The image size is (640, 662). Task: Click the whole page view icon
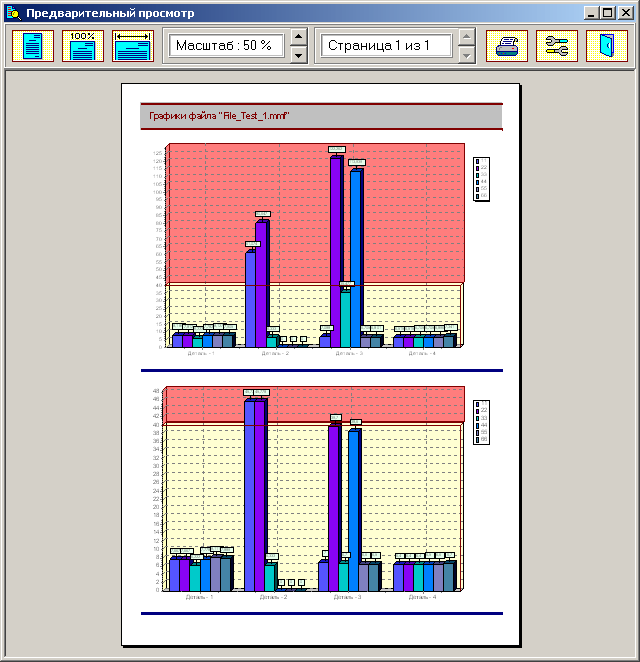coord(33,46)
